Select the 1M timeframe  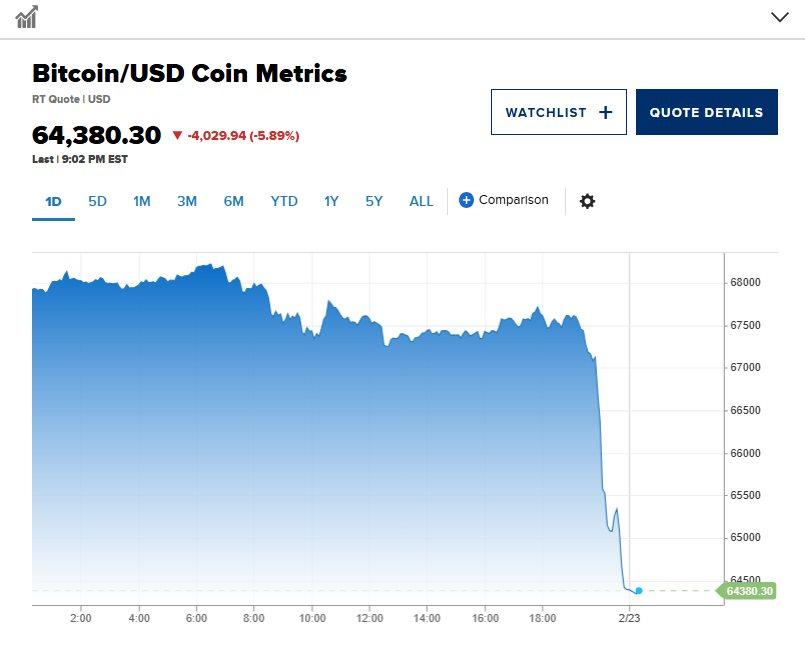click(141, 201)
